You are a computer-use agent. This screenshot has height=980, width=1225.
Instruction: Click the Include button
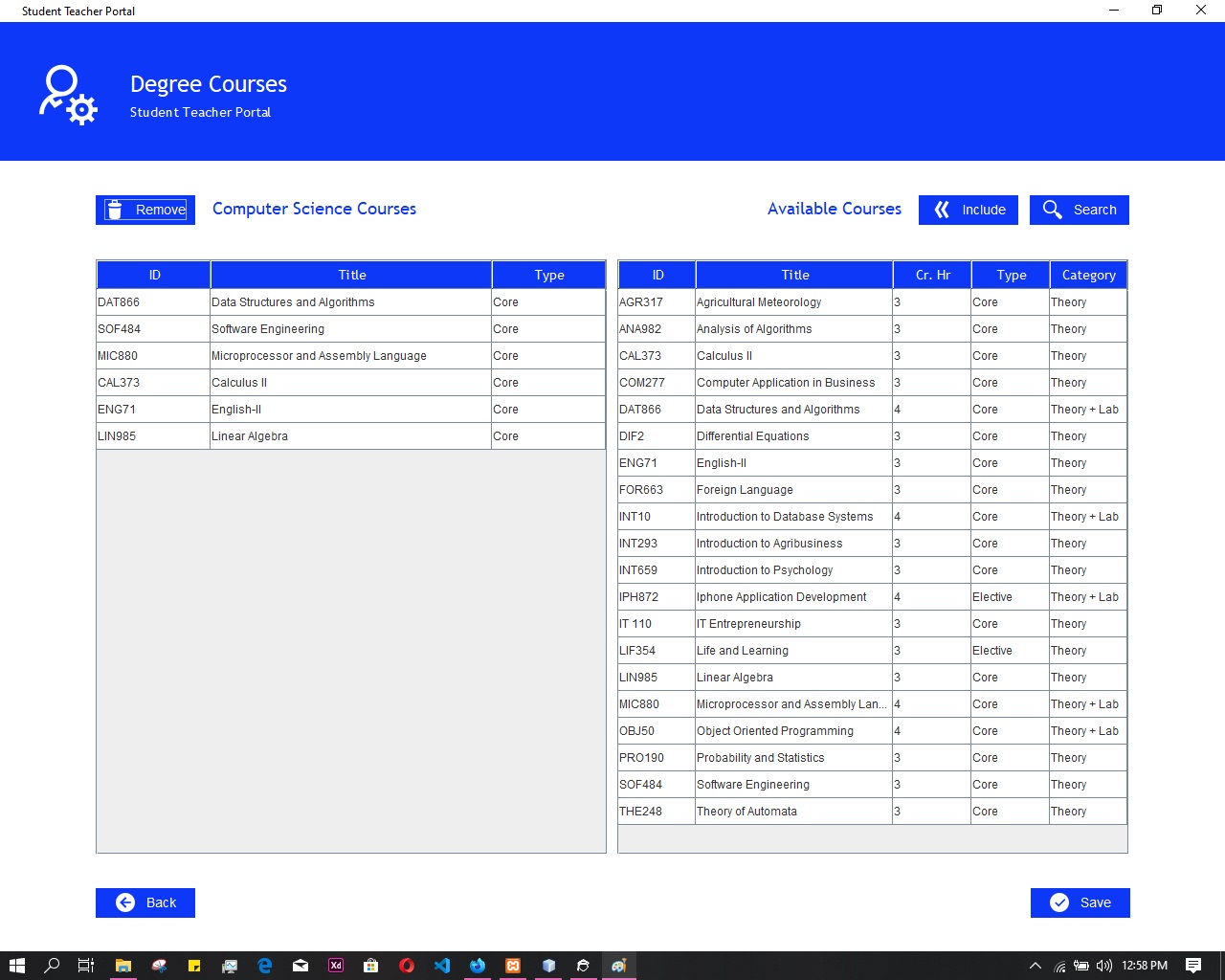pyautogui.click(x=969, y=210)
